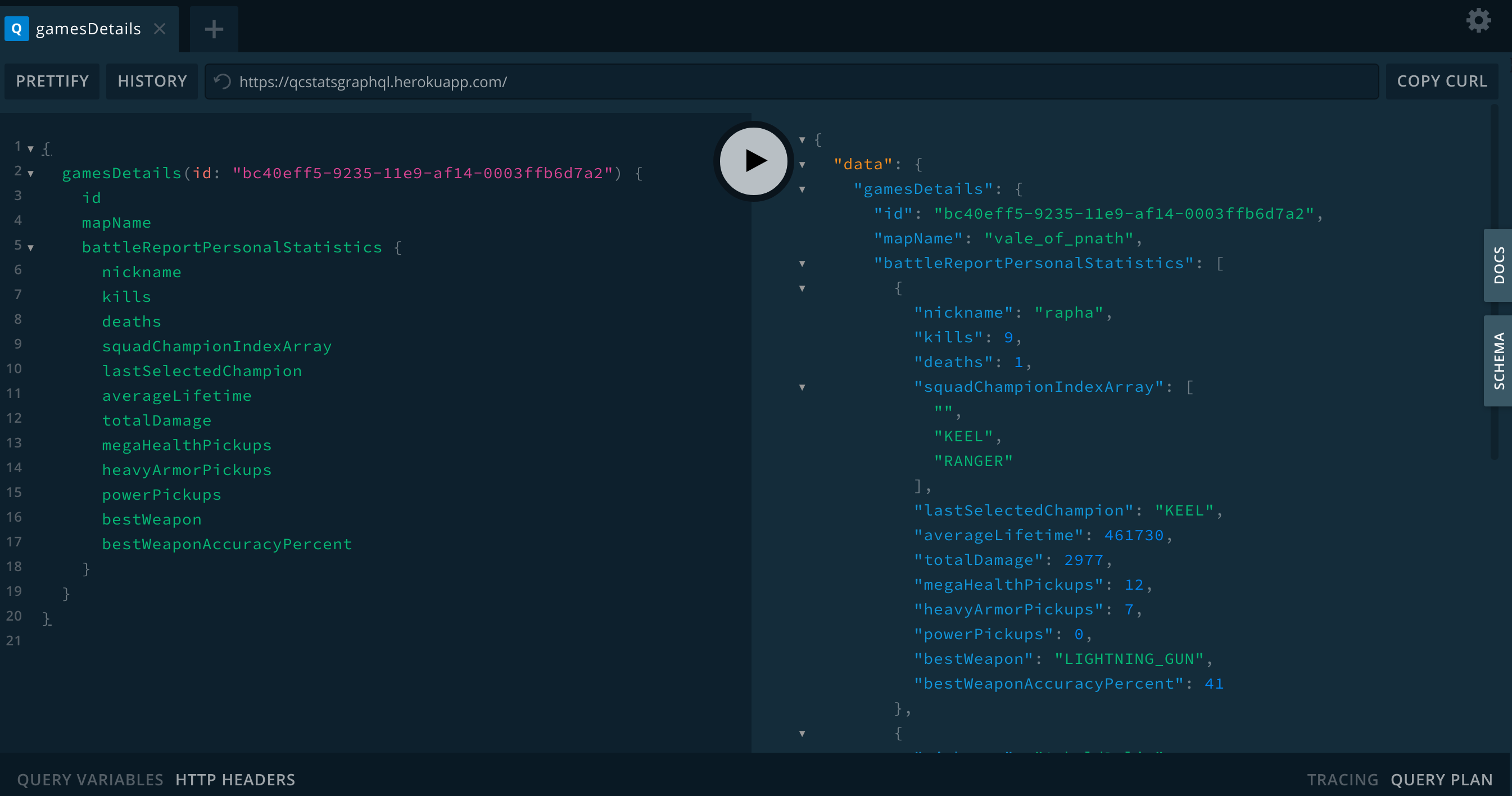Image resolution: width=1512 pixels, height=796 pixels.
Task: Click lastSelectedChampion field on line 10
Action: (x=202, y=371)
